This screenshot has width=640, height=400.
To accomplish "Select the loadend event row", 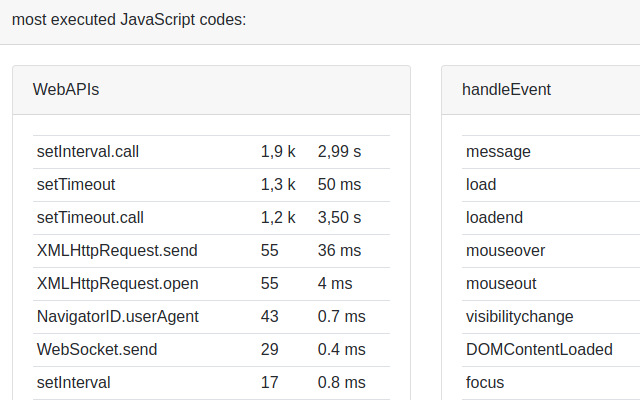I will click(551, 218).
